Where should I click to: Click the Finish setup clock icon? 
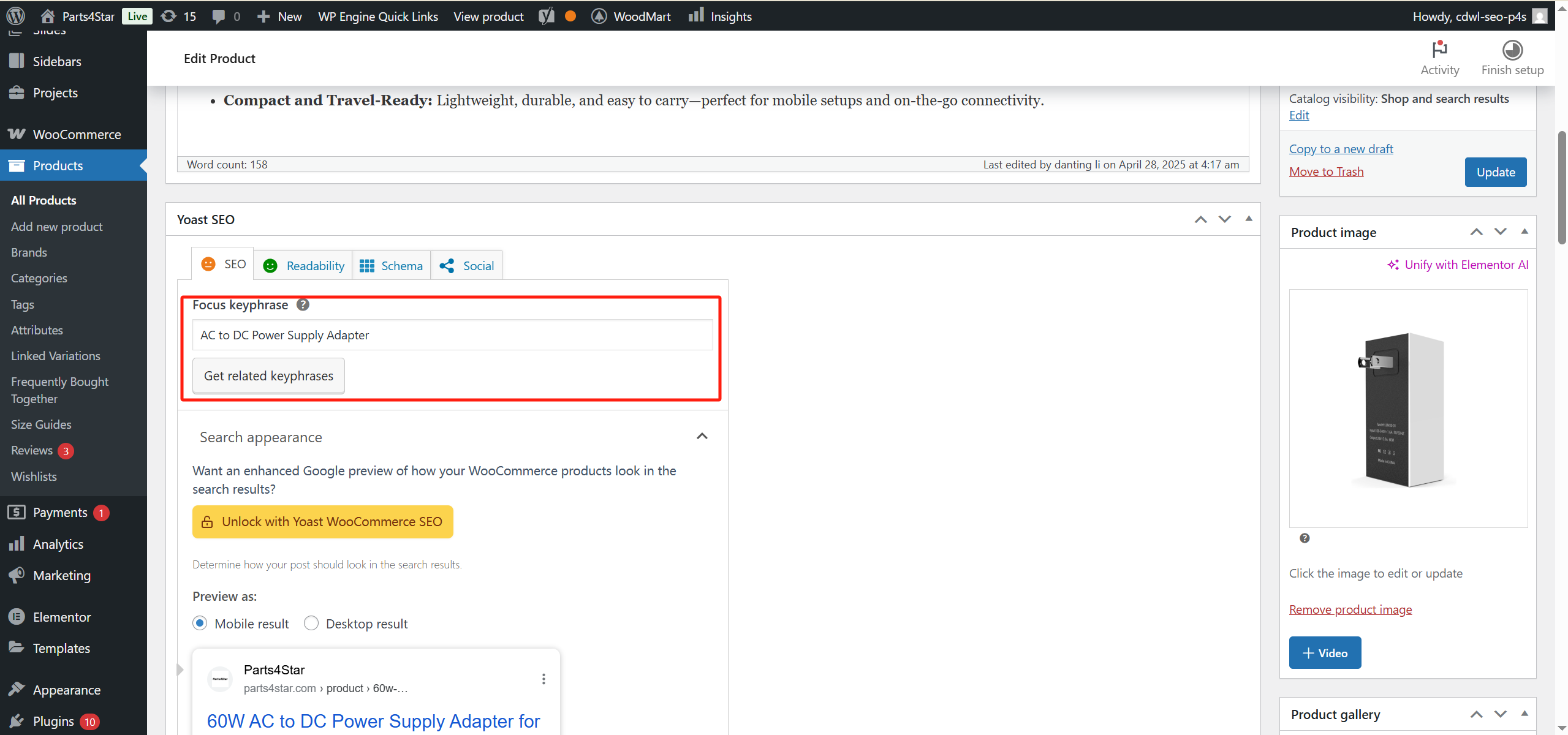coord(1512,50)
